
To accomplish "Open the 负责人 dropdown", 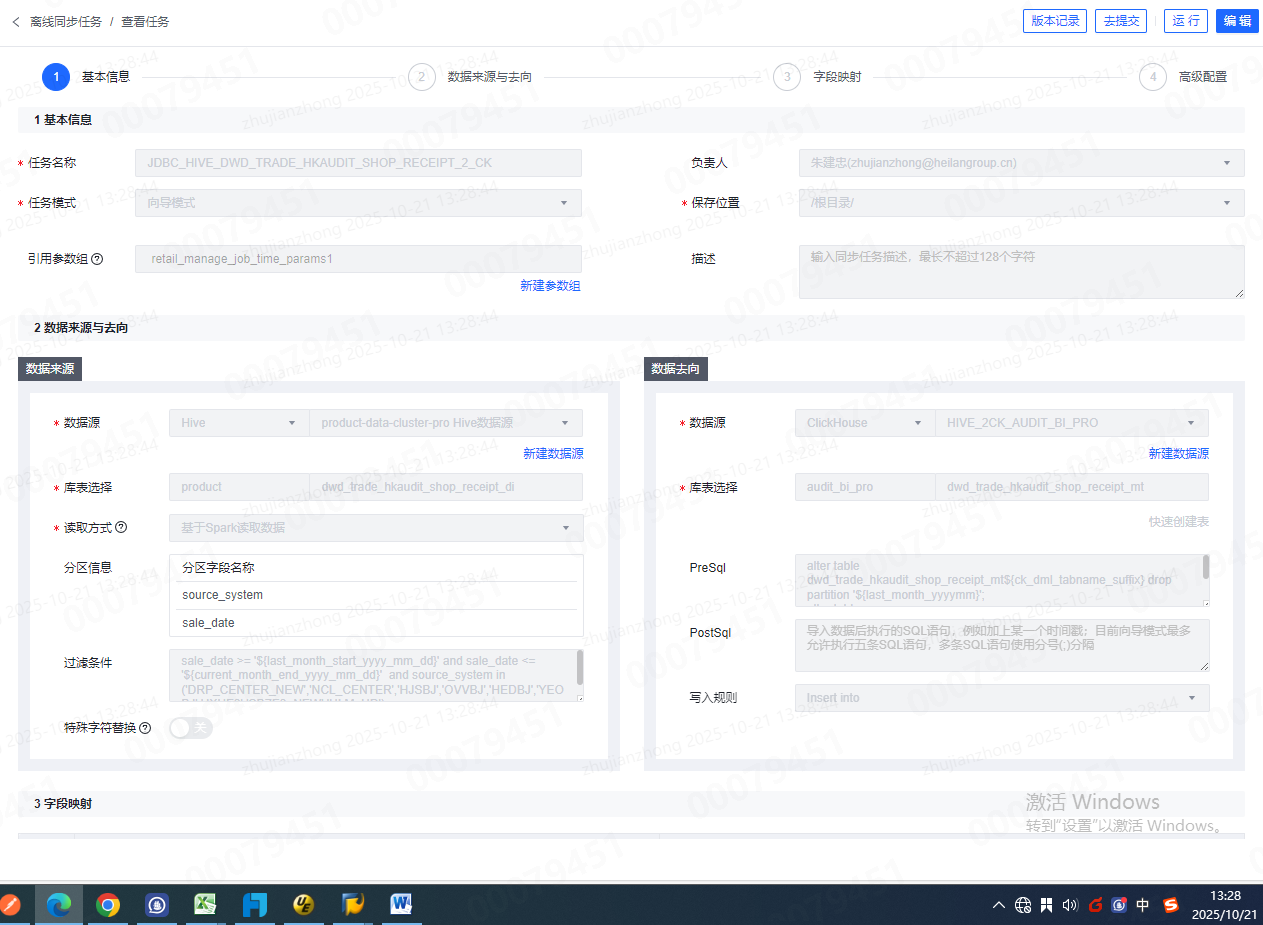I will (1021, 163).
